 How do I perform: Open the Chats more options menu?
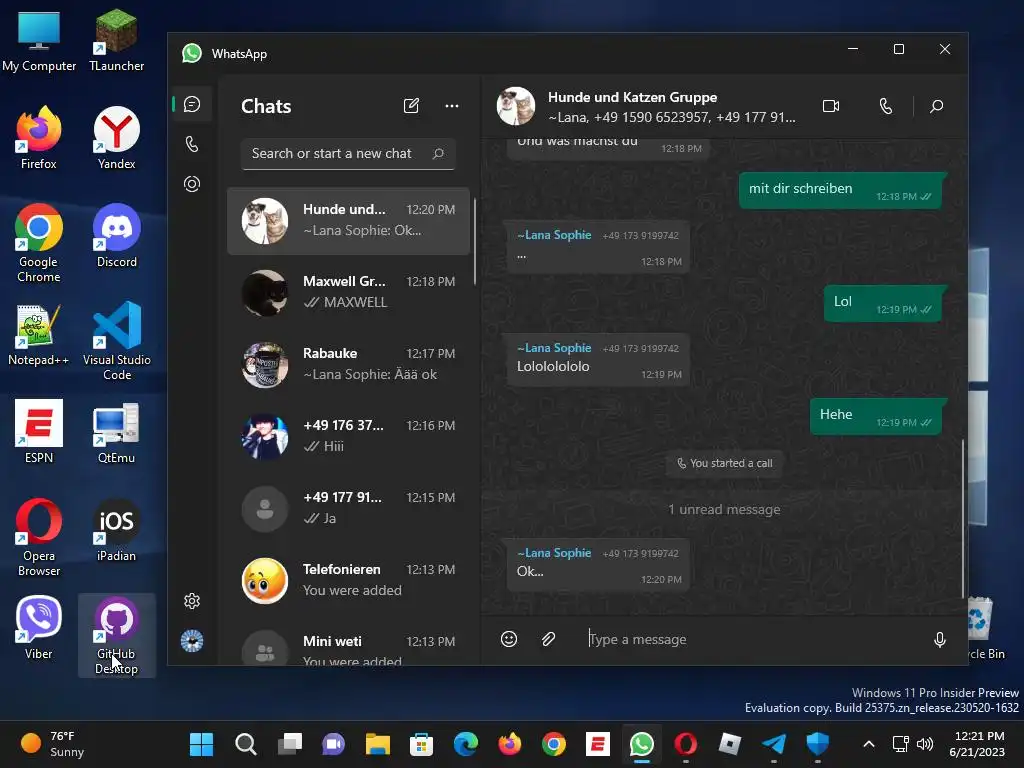[452, 106]
